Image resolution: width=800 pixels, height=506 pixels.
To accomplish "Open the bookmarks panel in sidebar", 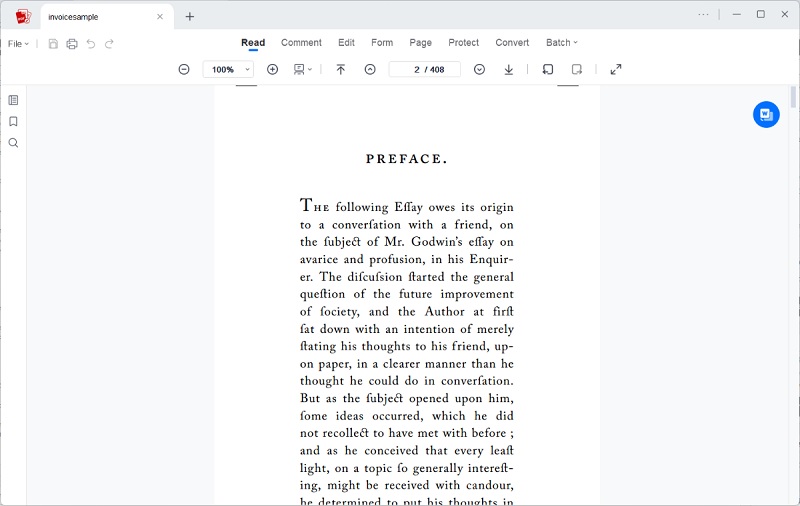I will click(x=14, y=121).
